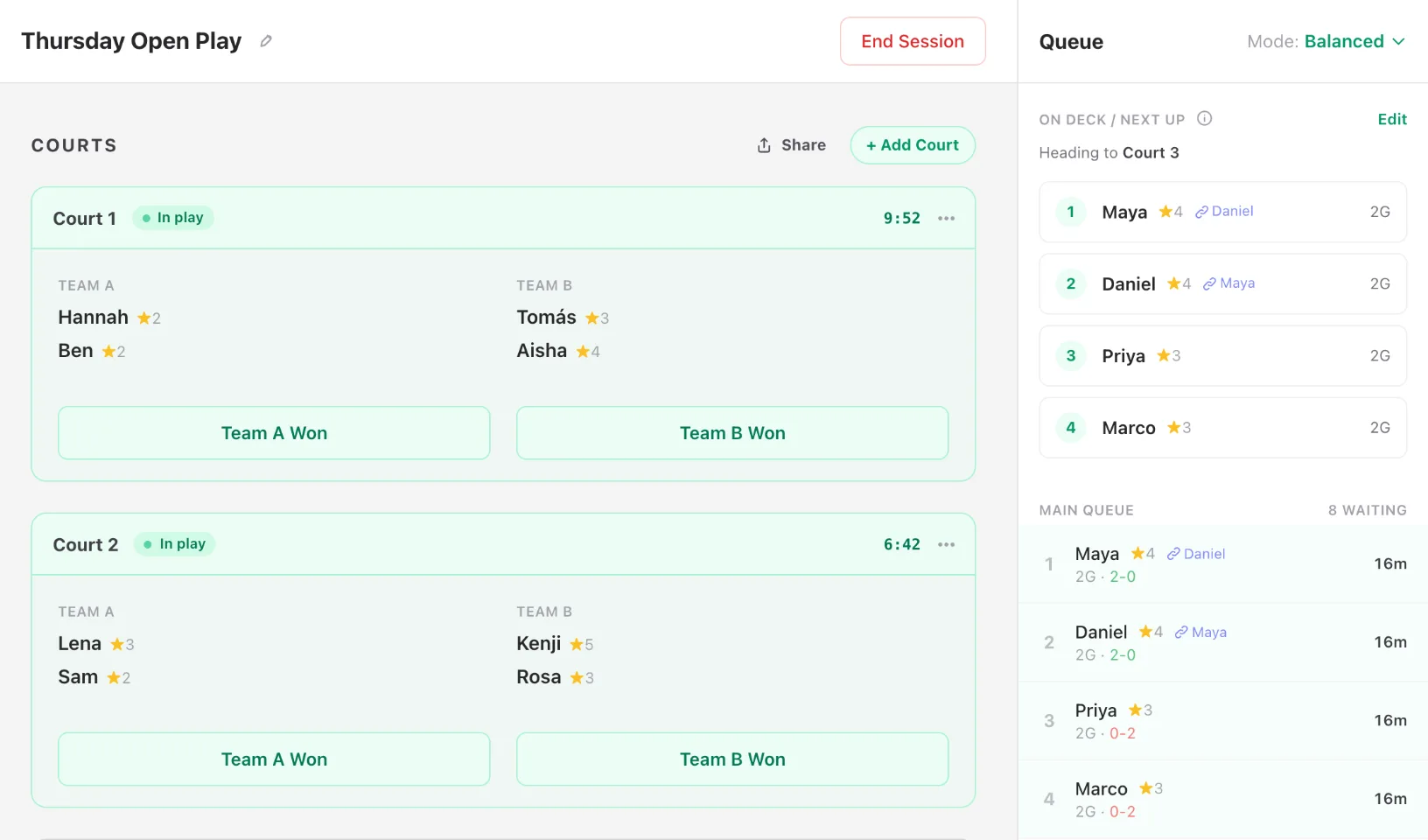
Task: Select Marco in the main queue
Action: click(1222, 799)
